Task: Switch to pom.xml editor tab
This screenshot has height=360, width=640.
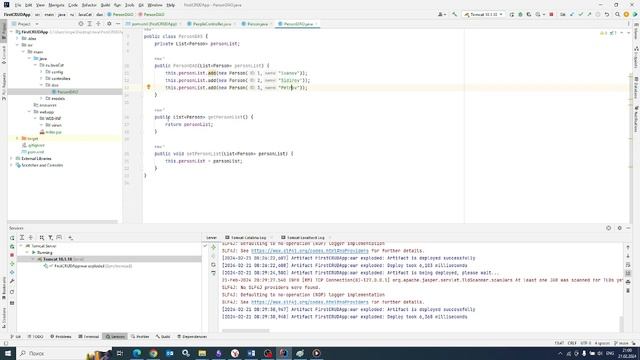Action: point(153,24)
